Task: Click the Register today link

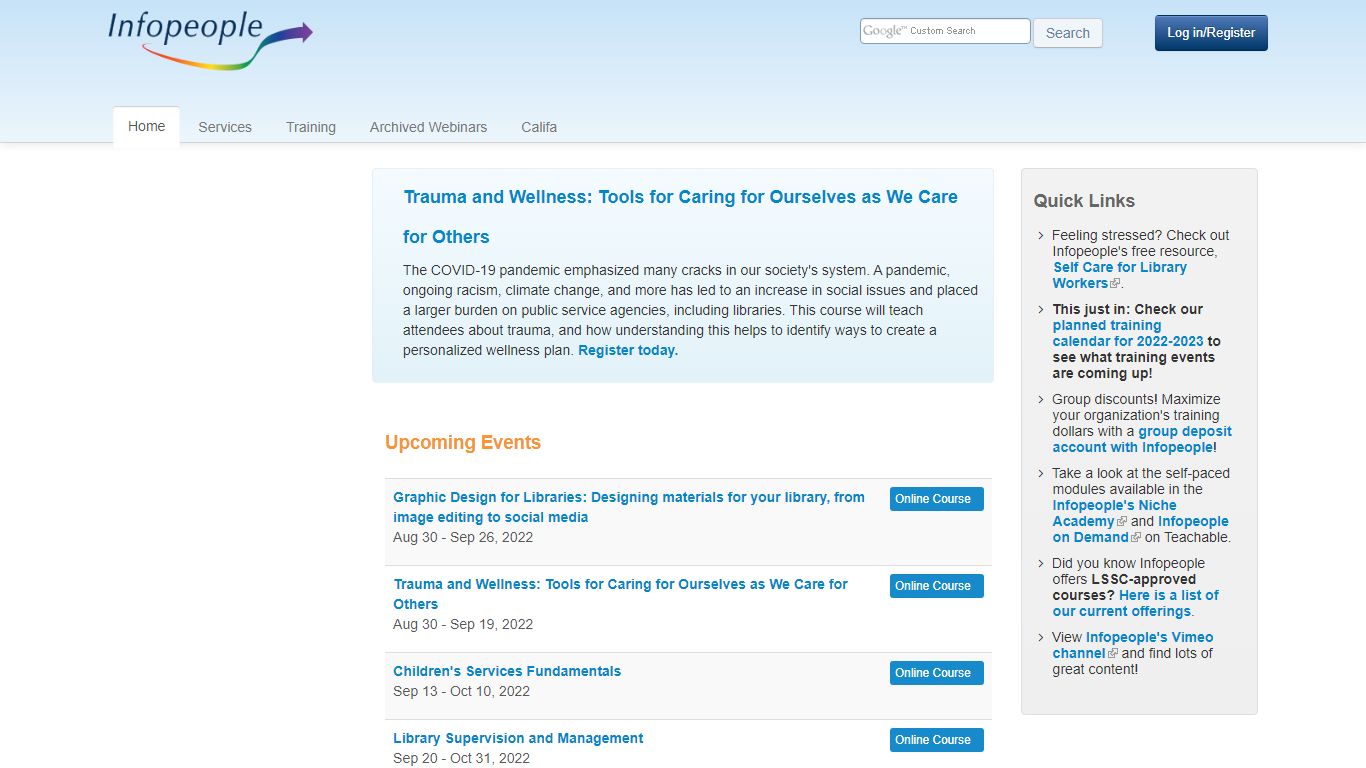Action: pyautogui.click(x=628, y=350)
